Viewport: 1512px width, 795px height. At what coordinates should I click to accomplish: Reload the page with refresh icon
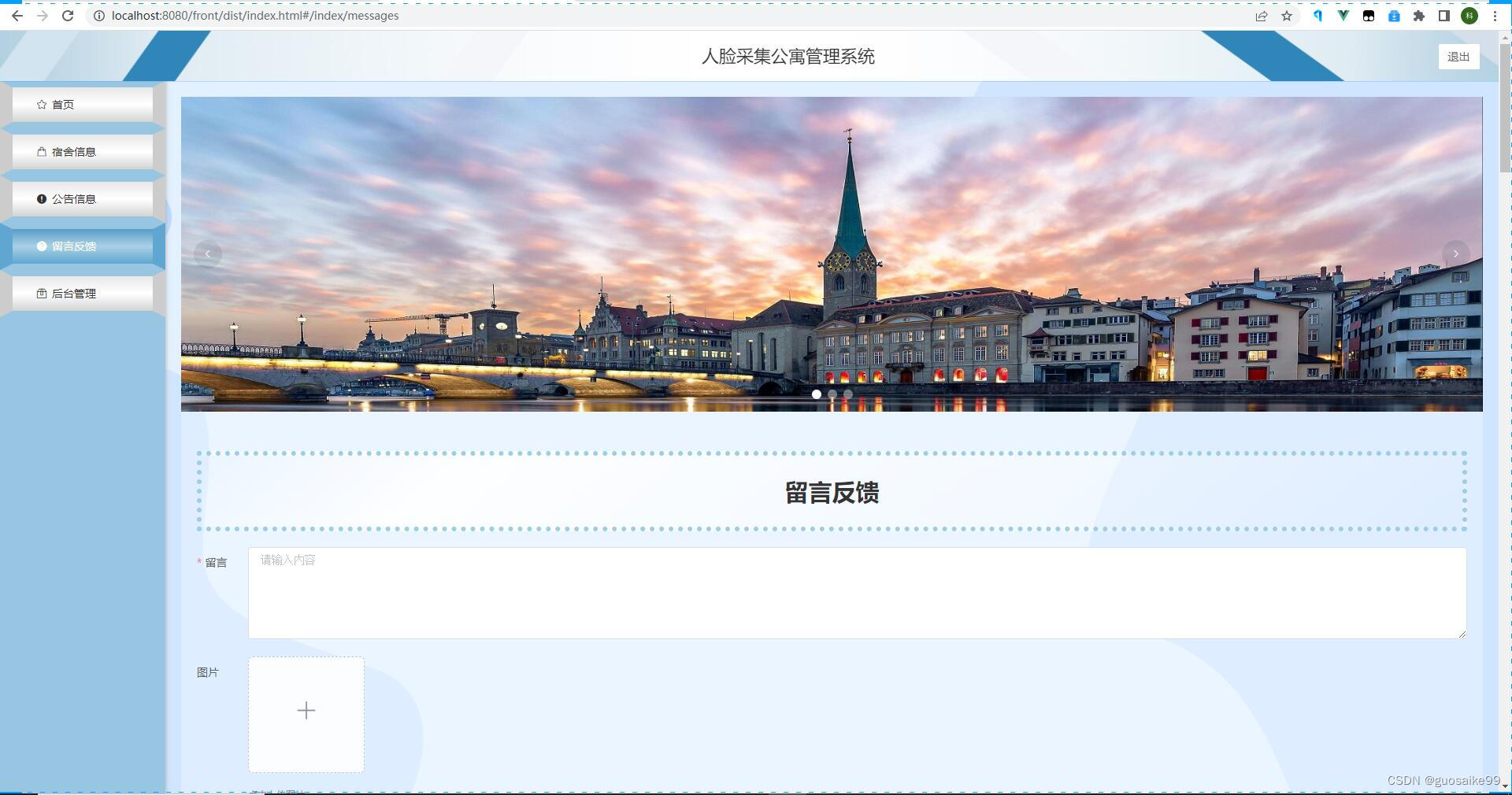point(68,16)
